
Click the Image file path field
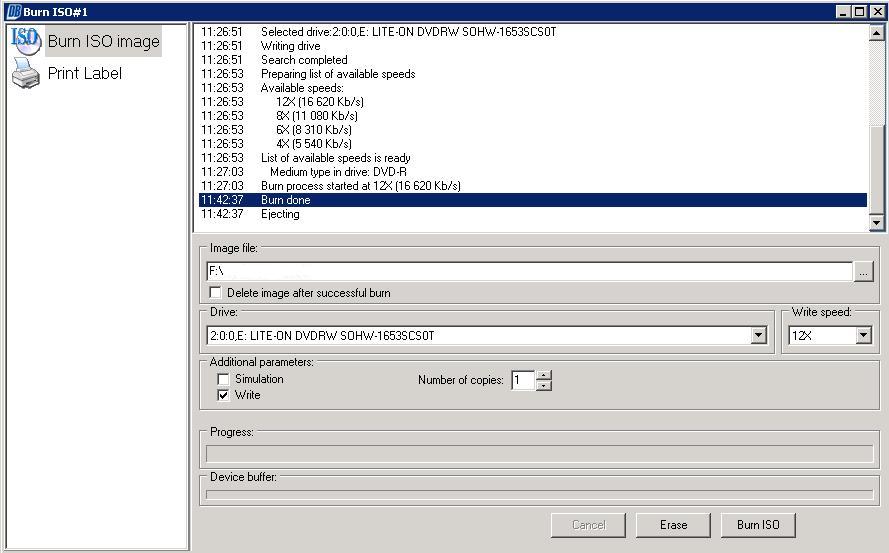click(x=530, y=272)
